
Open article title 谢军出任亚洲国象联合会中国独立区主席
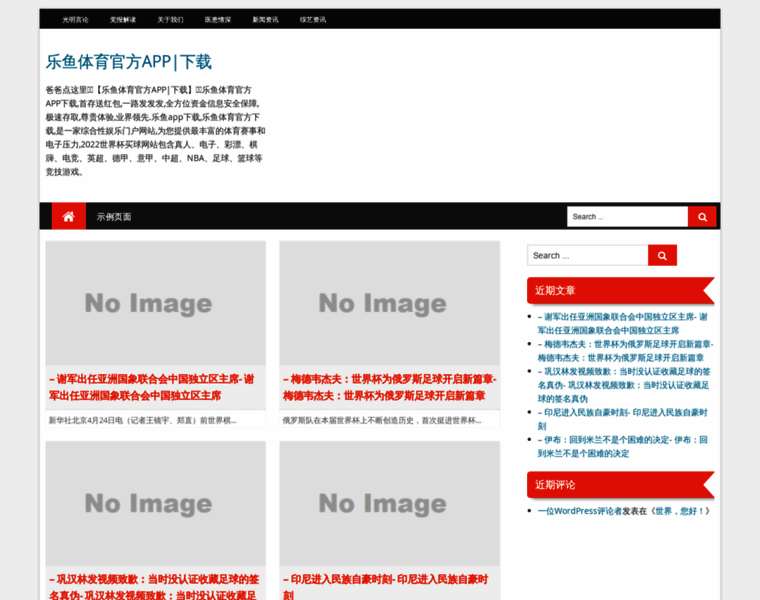(151, 387)
